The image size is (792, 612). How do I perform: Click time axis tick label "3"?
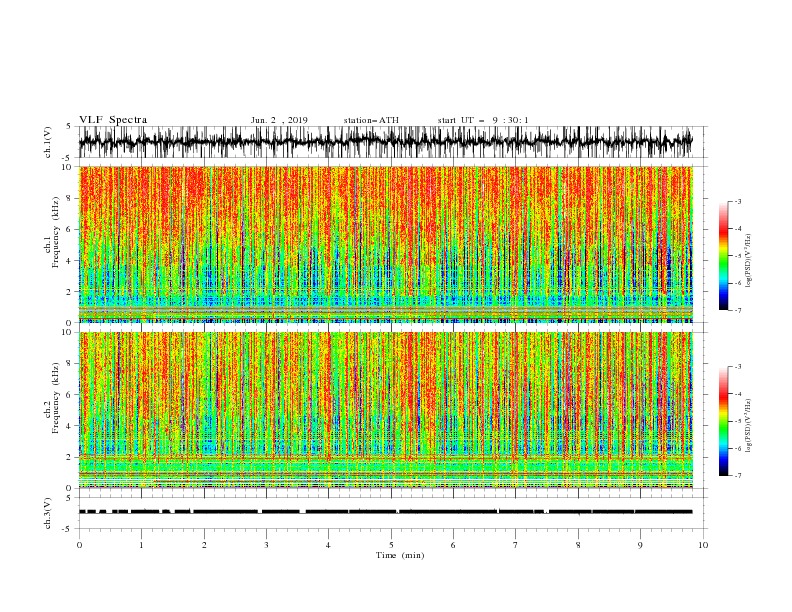pyautogui.click(x=266, y=545)
